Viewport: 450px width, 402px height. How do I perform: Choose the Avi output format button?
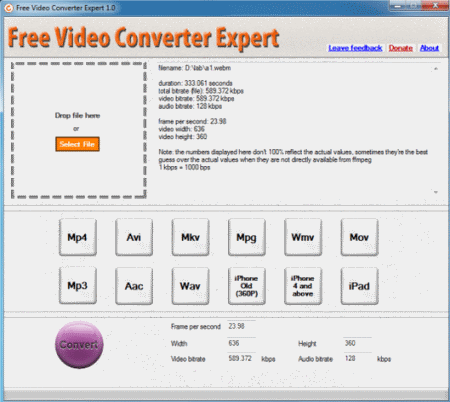pos(134,237)
